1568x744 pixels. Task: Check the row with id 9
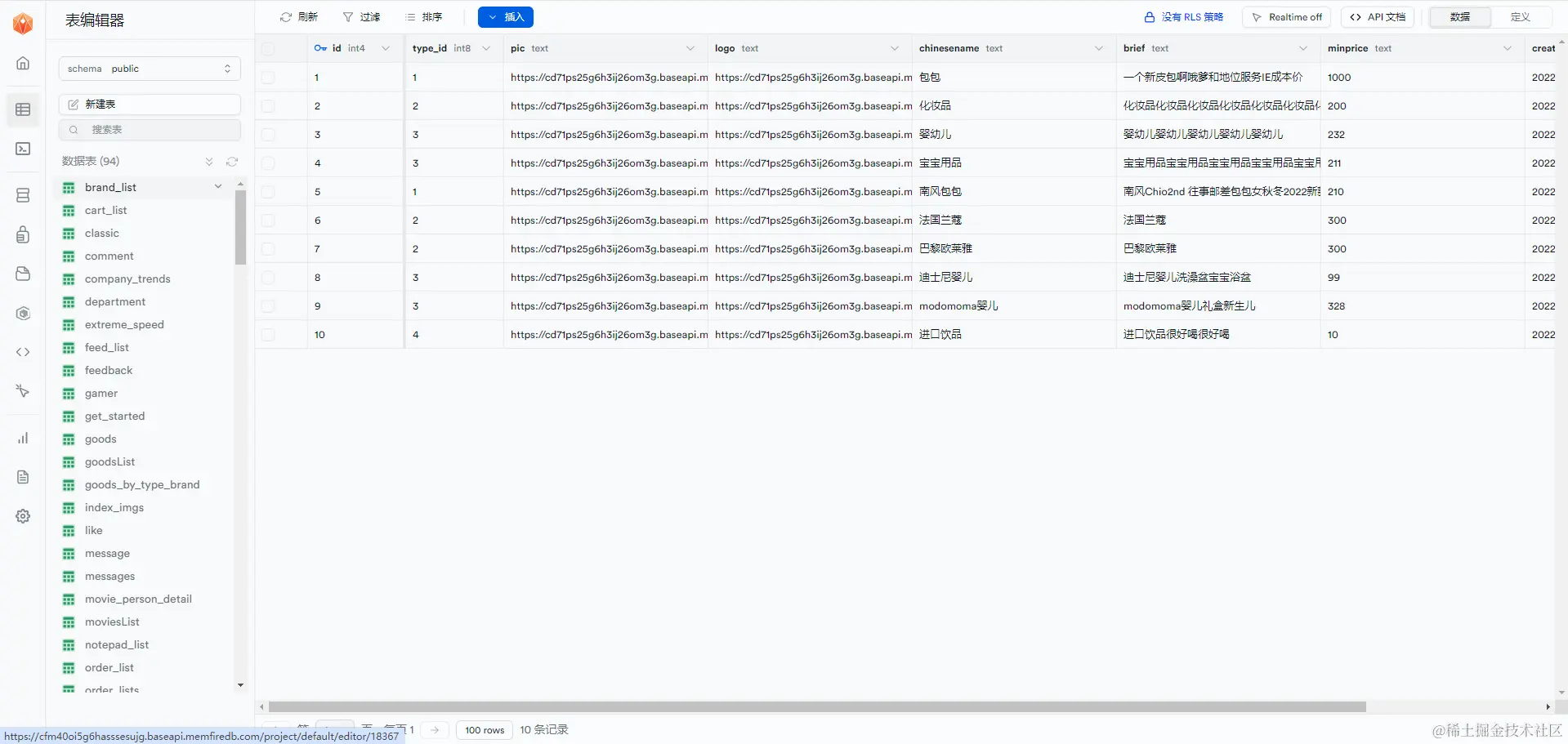click(x=268, y=306)
